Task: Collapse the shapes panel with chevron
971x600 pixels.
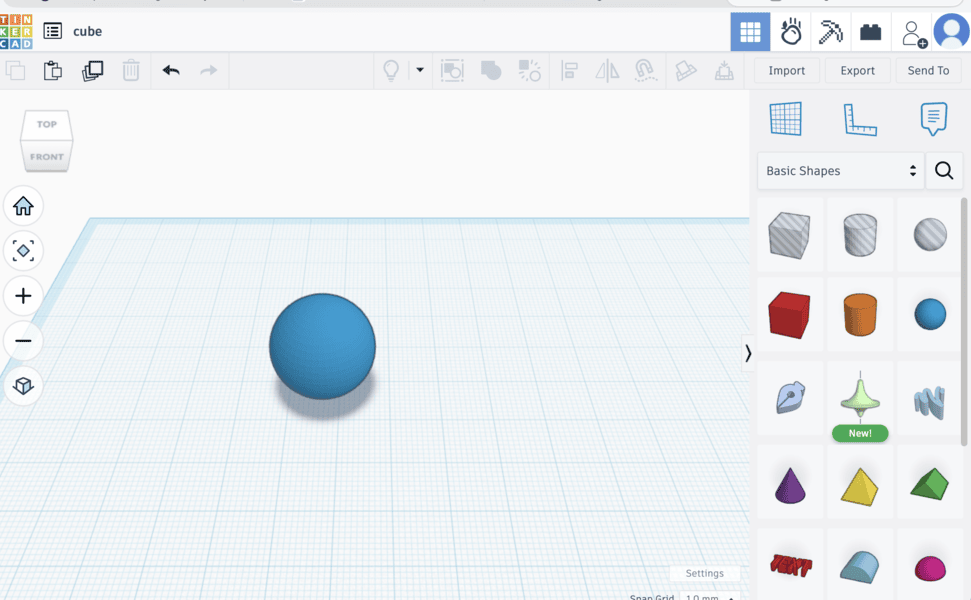Action: tap(748, 353)
